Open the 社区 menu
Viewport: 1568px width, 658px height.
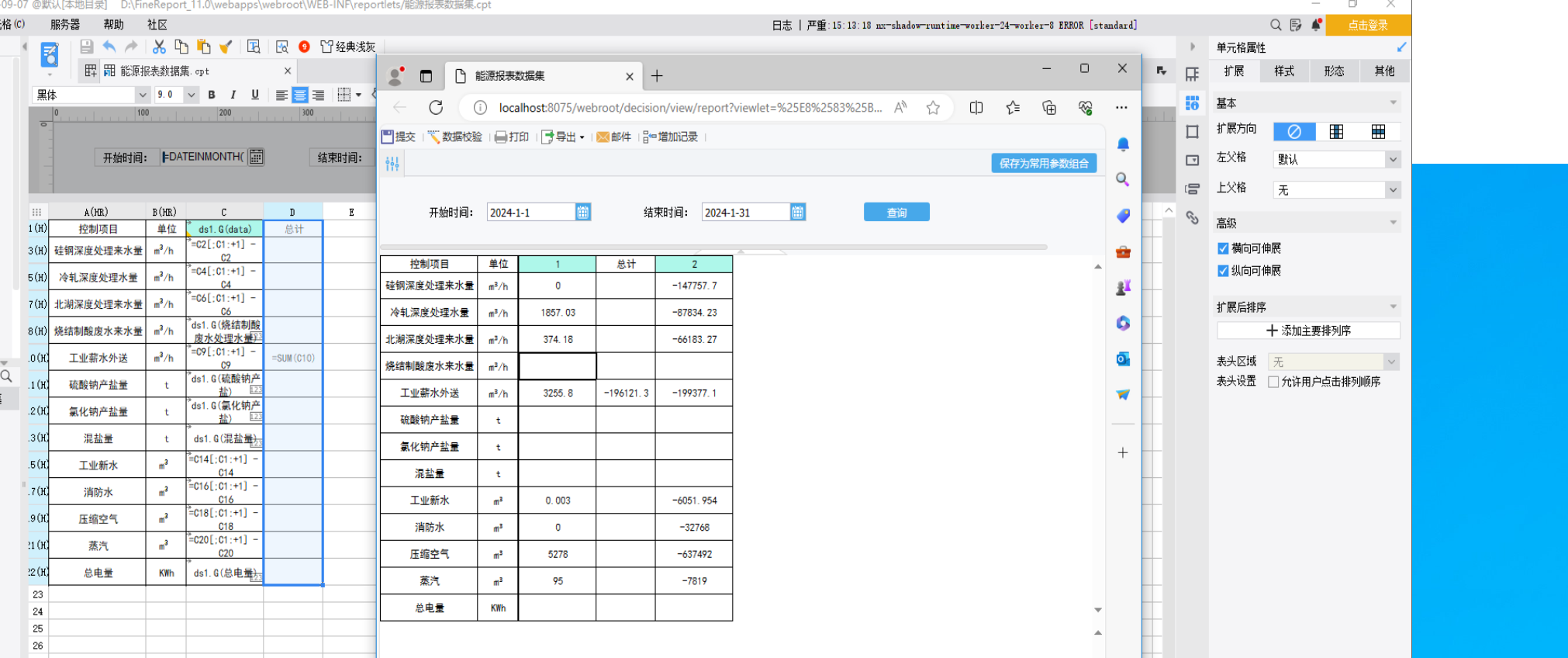tap(157, 25)
